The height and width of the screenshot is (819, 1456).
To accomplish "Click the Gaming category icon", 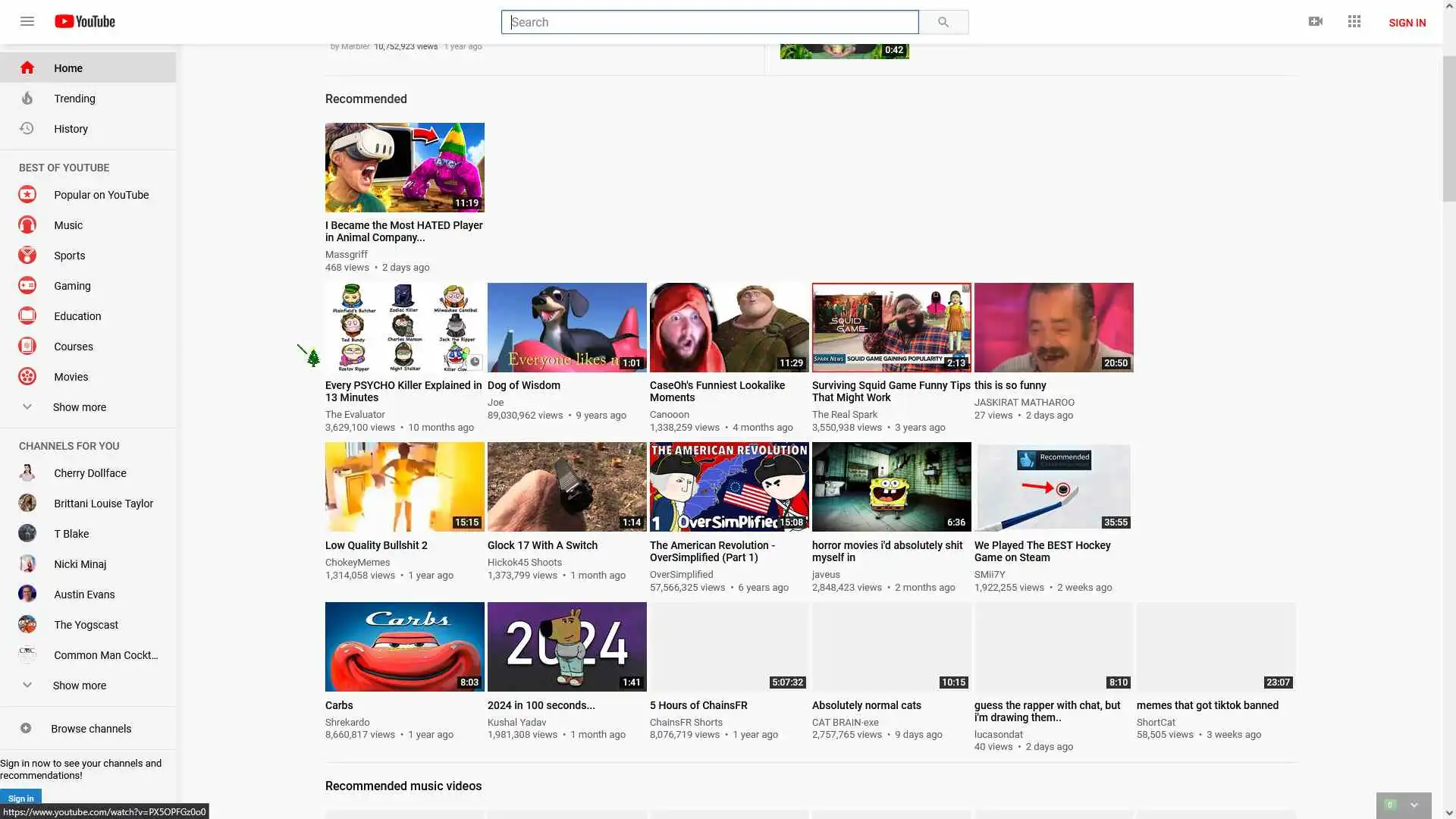I will 27,286.
